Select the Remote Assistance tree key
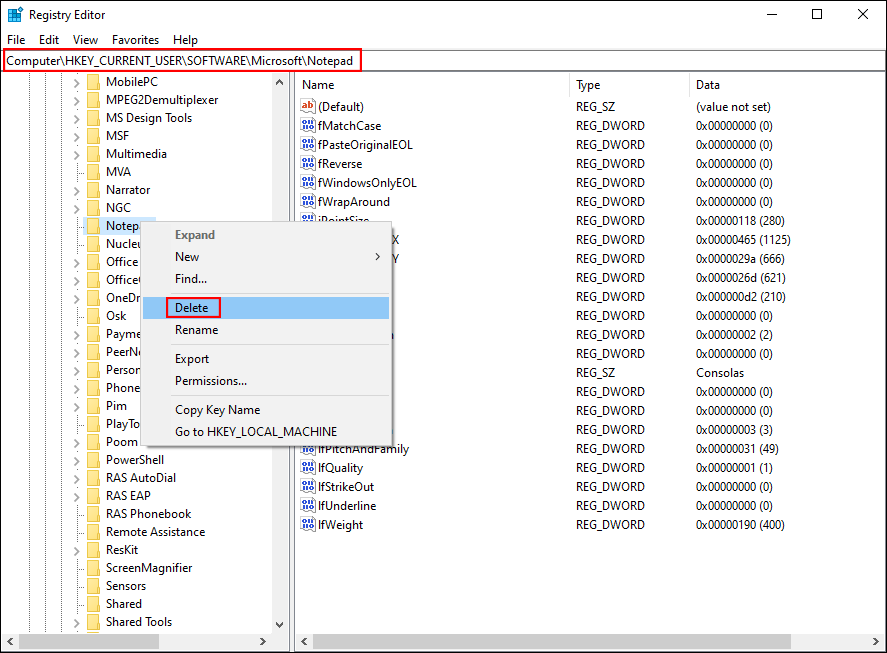Screen dimensions: 887x653 point(156,532)
